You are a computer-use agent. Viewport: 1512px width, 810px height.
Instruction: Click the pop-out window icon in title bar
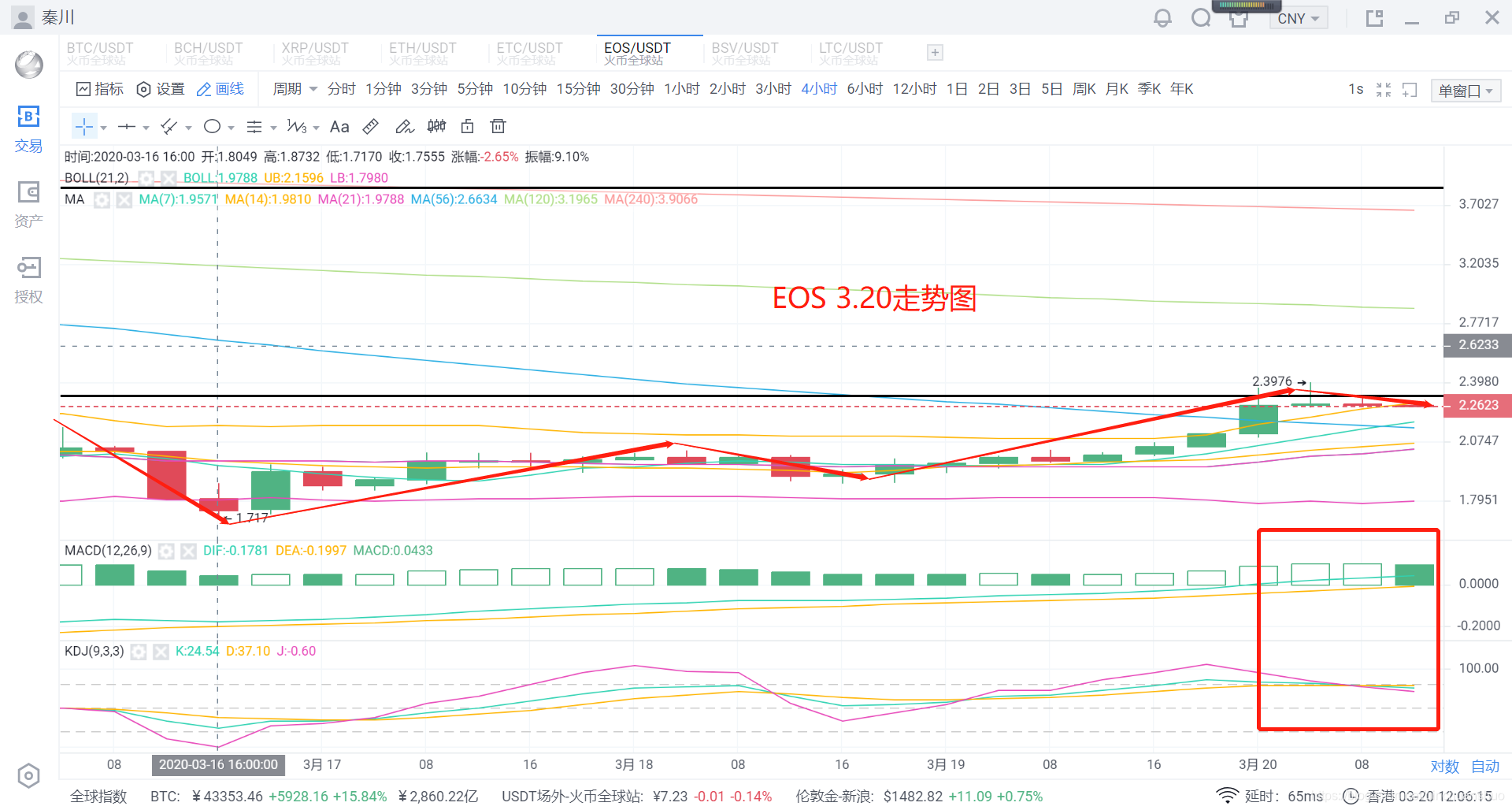[x=1374, y=18]
